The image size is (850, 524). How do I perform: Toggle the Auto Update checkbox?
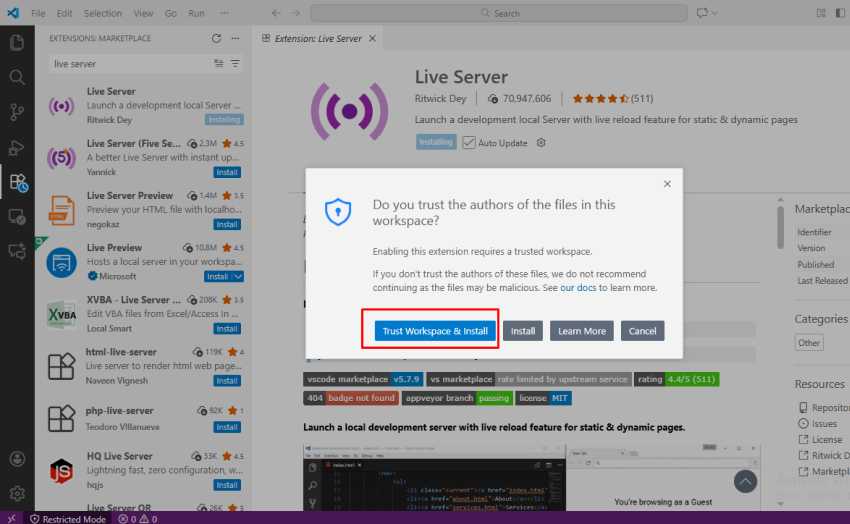(469, 143)
